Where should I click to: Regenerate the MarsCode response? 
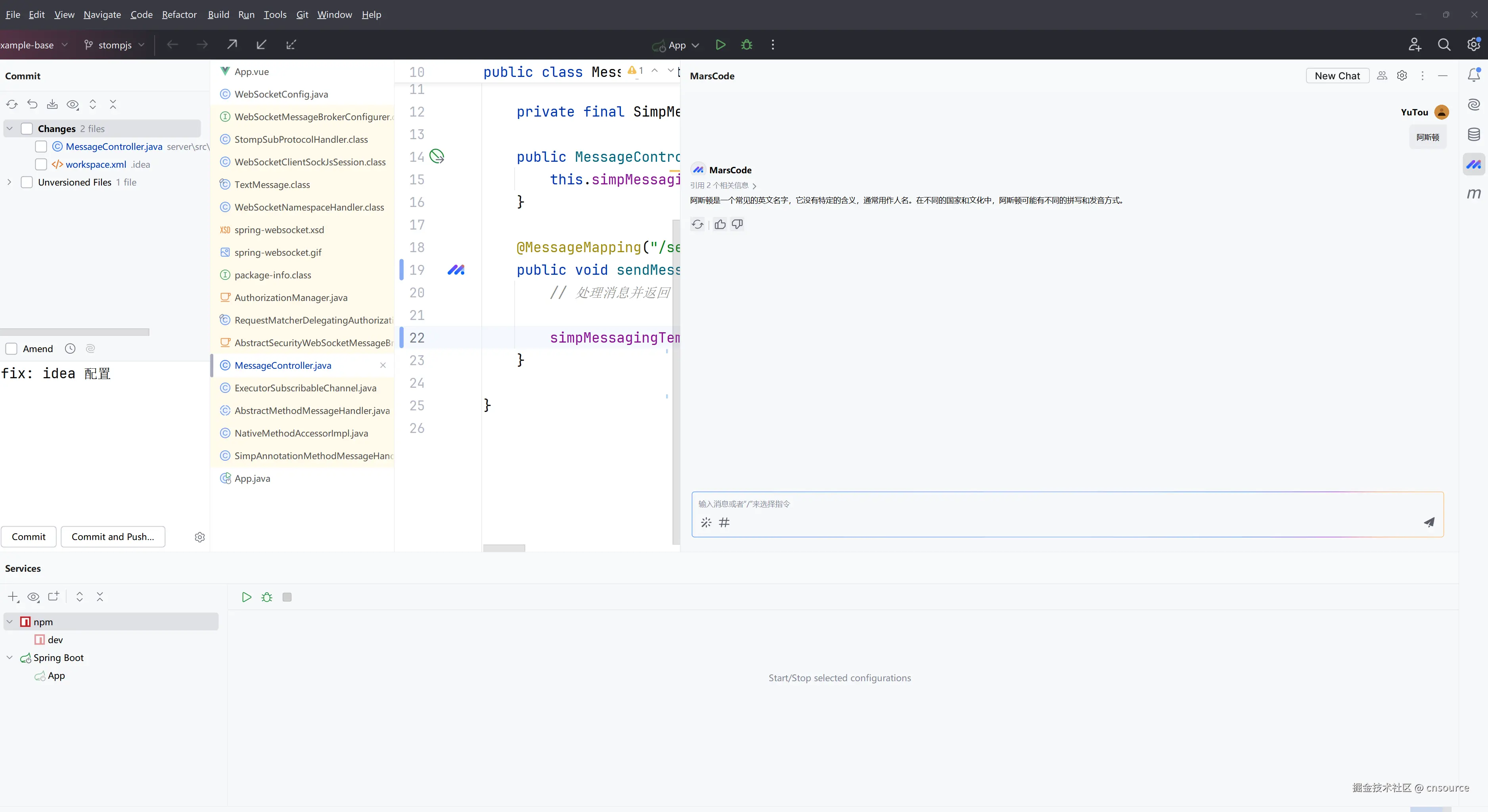[698, 224]
